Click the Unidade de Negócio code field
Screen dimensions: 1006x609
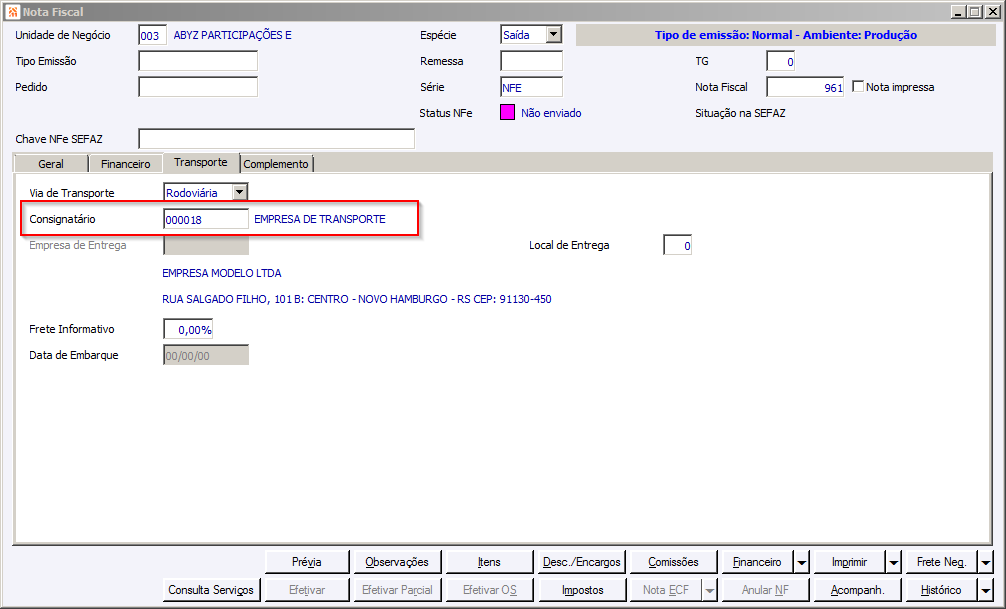pyautogui.click(x=152, y=35)
